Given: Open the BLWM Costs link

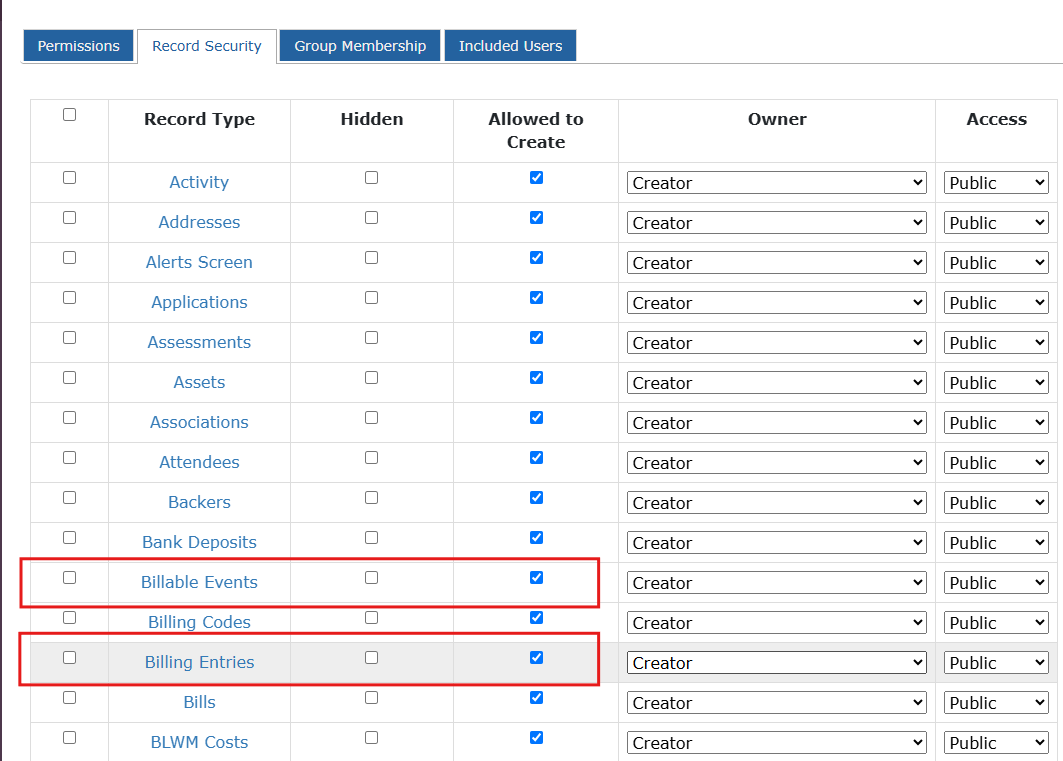Looking at the screenshot, I should (x=199, y=742).
